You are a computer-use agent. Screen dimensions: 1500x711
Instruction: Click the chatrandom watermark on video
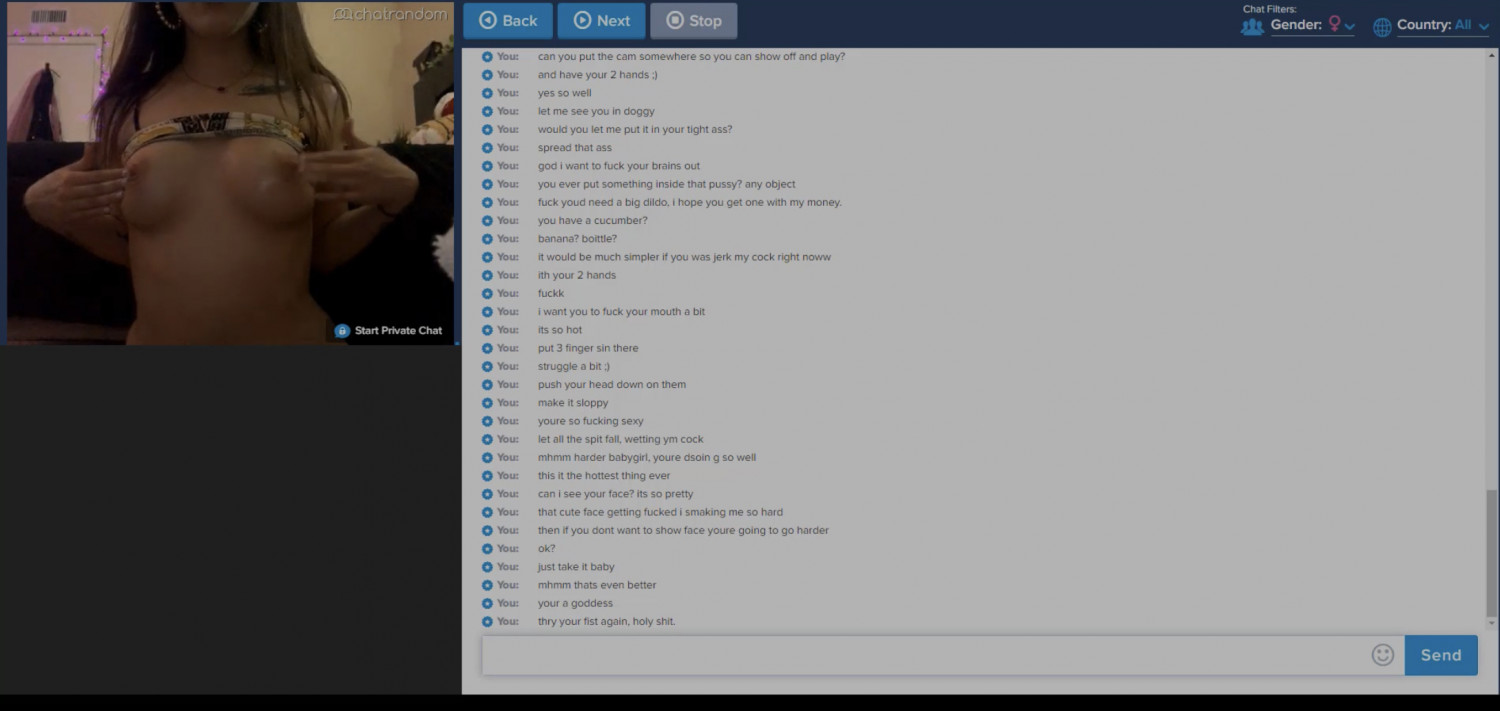click(x=389, y=14)
